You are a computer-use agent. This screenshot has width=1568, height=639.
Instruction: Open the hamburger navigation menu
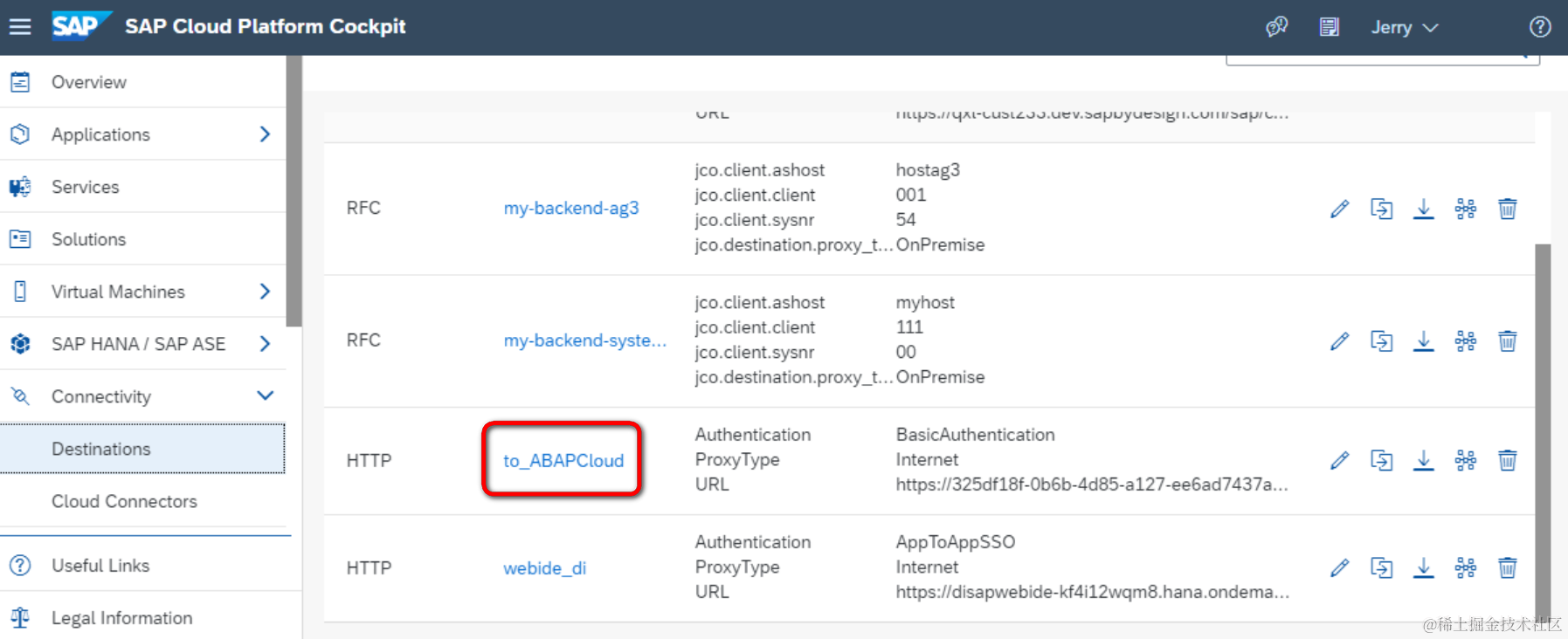[x=20, y=27]
